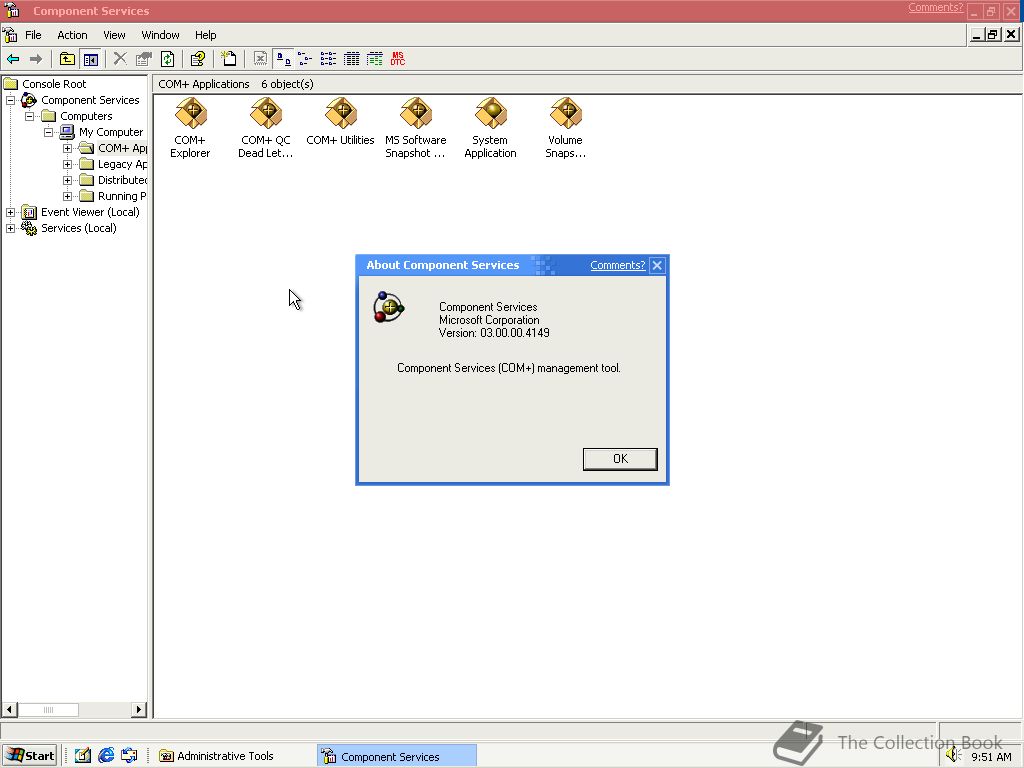This screenshot has height=768, width=1024.
Task: Open the Window menu
Action: tap(161, 35)
